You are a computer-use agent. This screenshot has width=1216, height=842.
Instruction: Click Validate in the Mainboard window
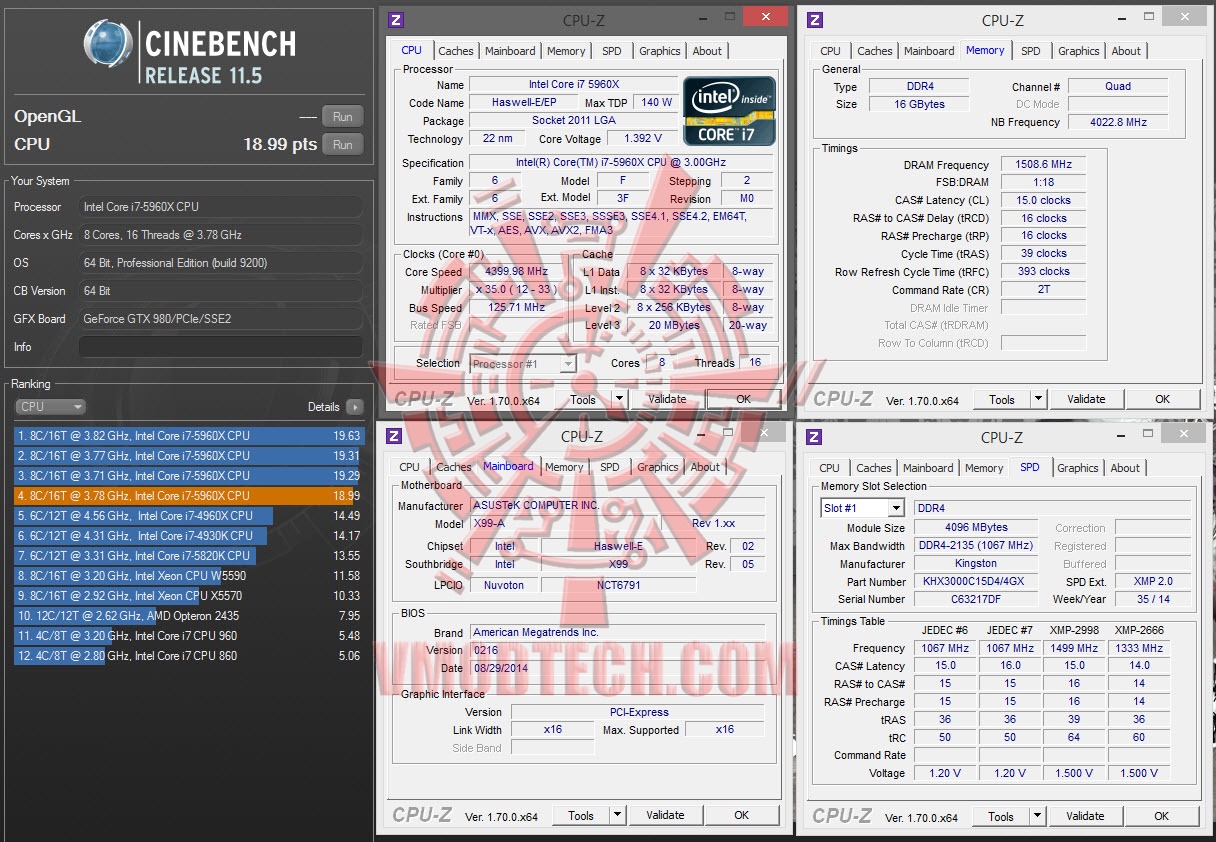click(665, 815)
